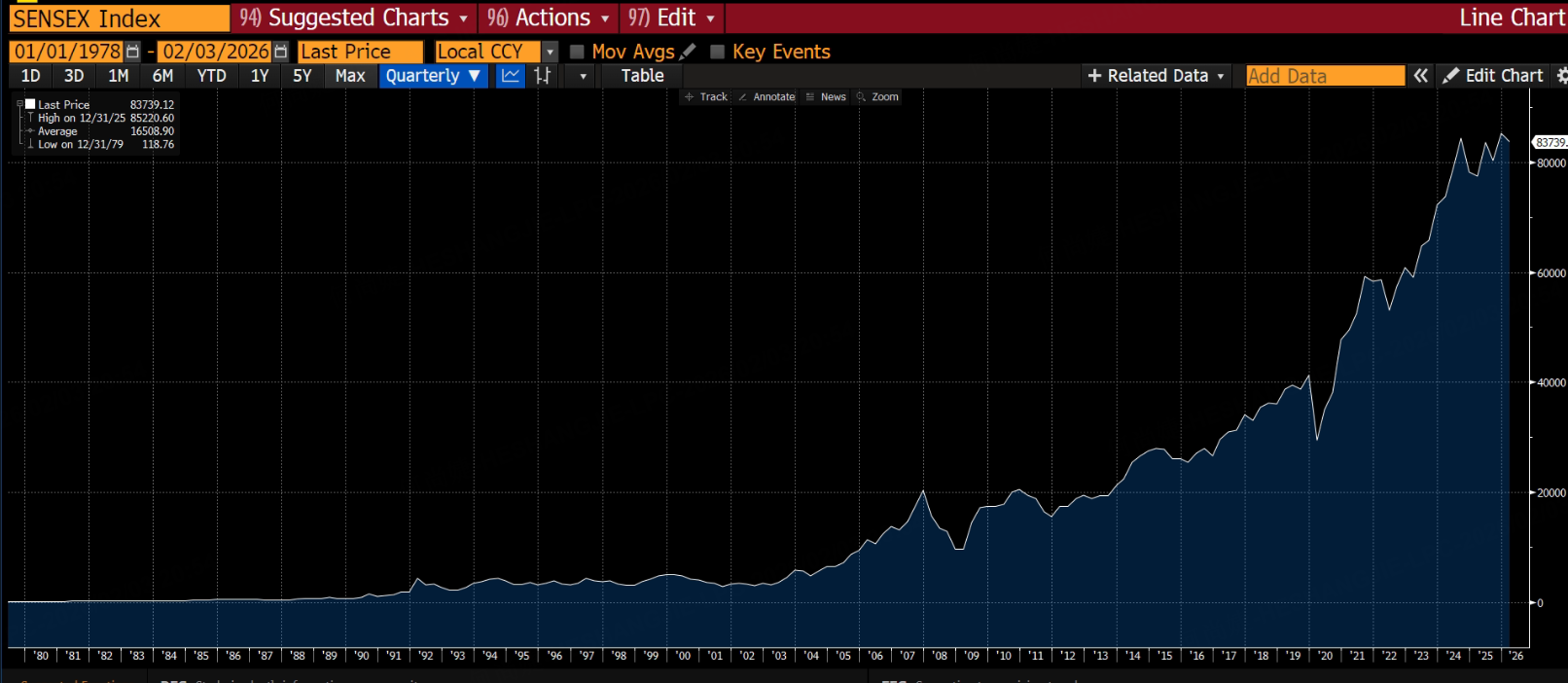Set the range to 5Y
The width and height of the screenshot is (1568, 683).
[x=303, y=76]
